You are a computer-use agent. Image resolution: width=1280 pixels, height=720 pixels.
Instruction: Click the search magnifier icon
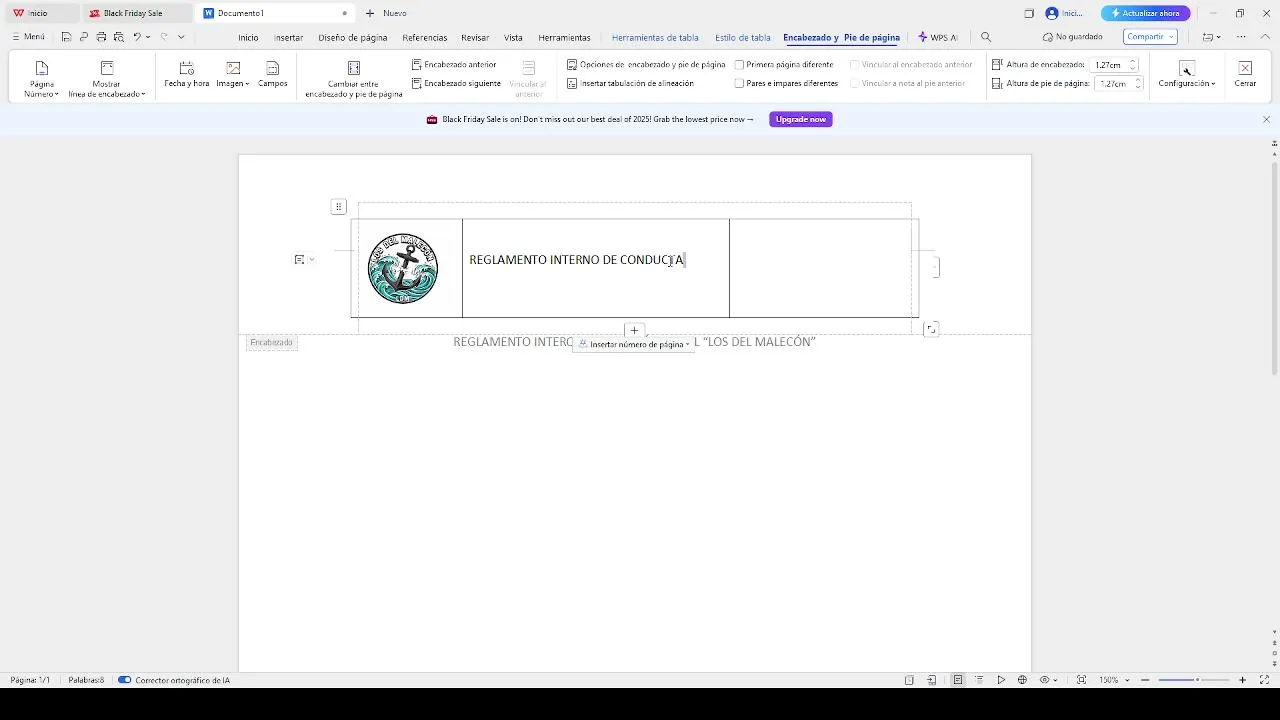point(986,37)
